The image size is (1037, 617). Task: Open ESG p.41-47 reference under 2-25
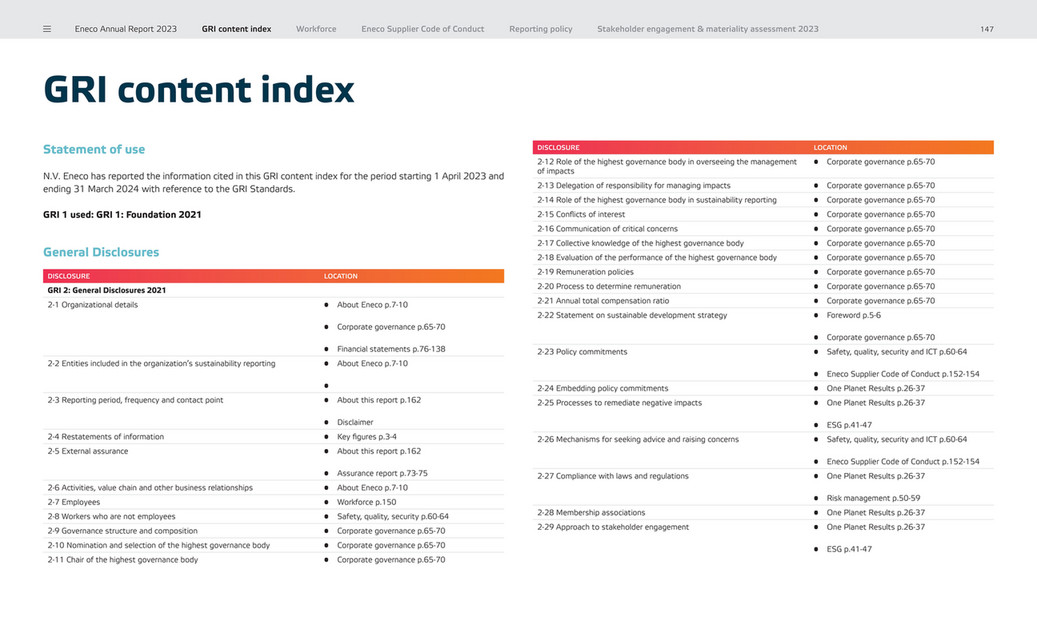849,425
